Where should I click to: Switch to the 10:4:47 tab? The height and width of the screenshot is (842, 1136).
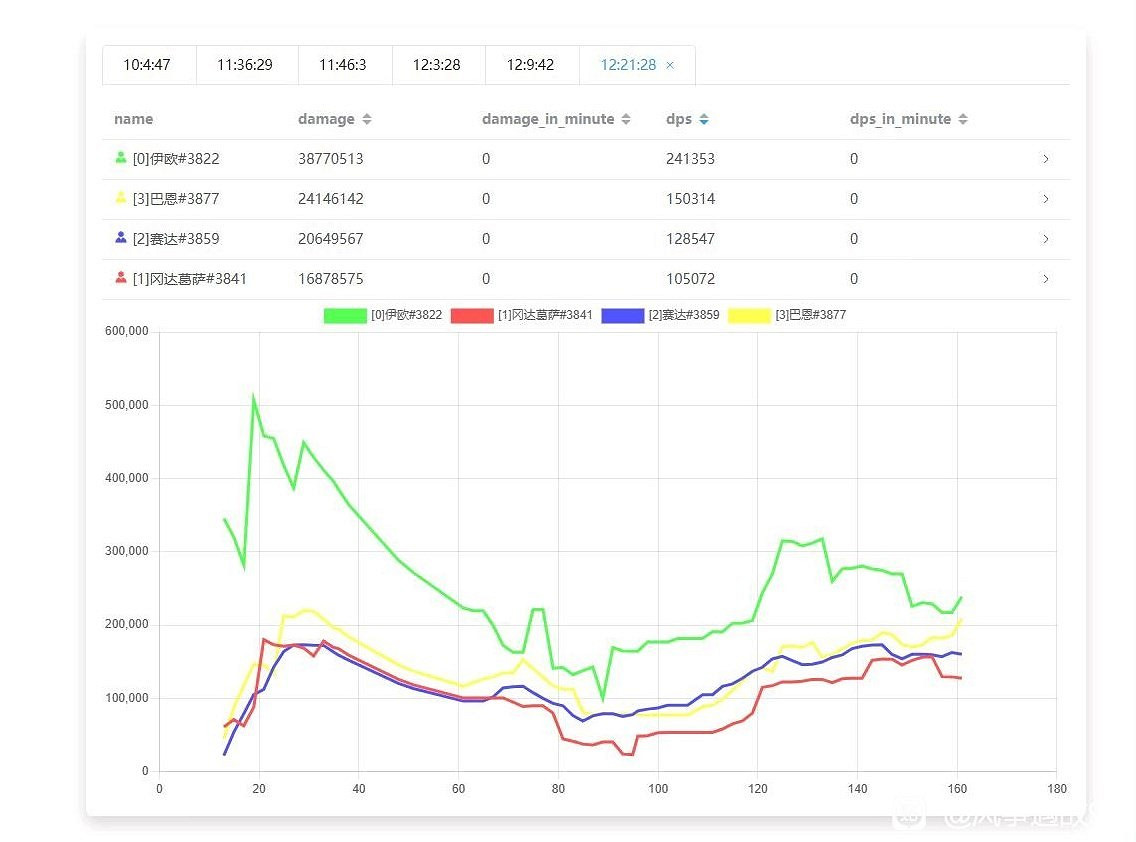[x=147, y=65]
